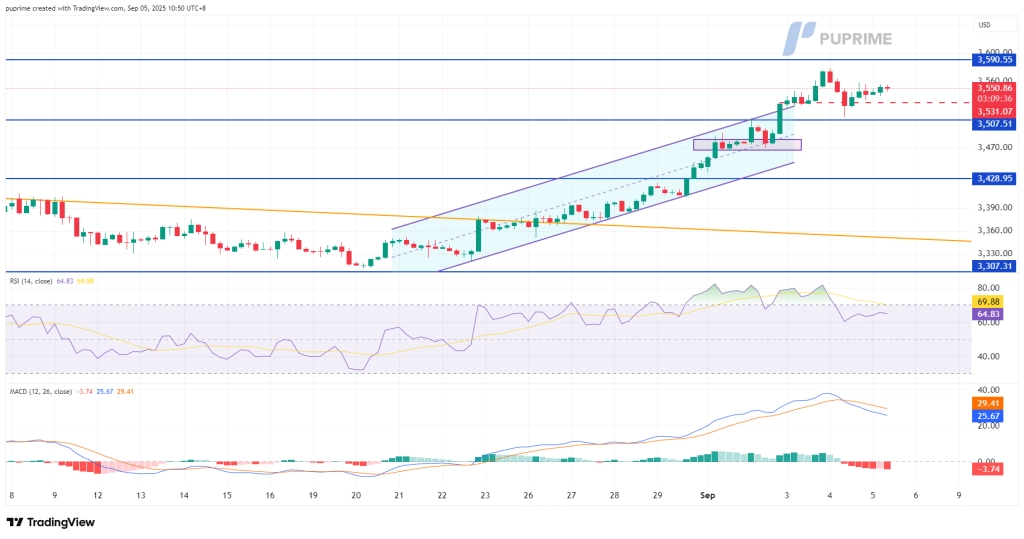Select date 12 on the time axis
The width and height of the screenshot is (1024, 539).
97,496
